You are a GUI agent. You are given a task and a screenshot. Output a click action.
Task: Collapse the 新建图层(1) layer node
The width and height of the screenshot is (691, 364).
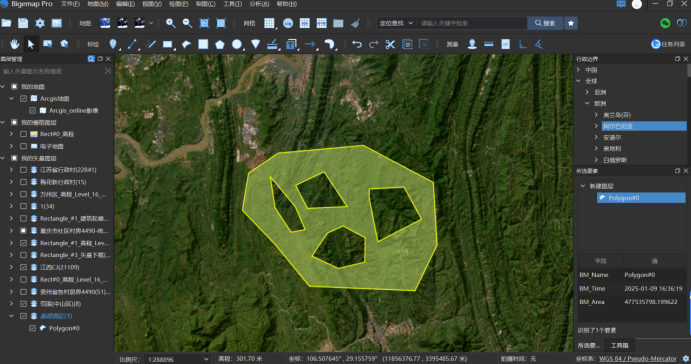[11, 316]
